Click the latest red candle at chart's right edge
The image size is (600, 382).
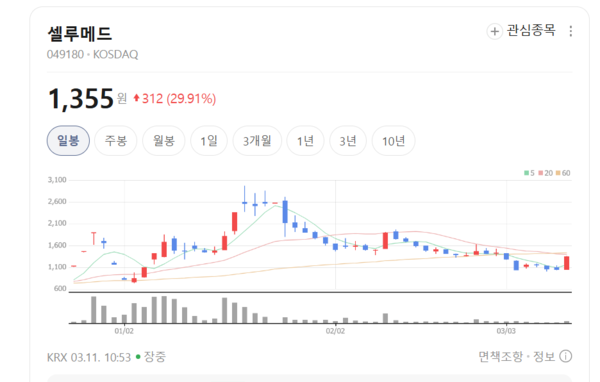[x=567, y=263]
